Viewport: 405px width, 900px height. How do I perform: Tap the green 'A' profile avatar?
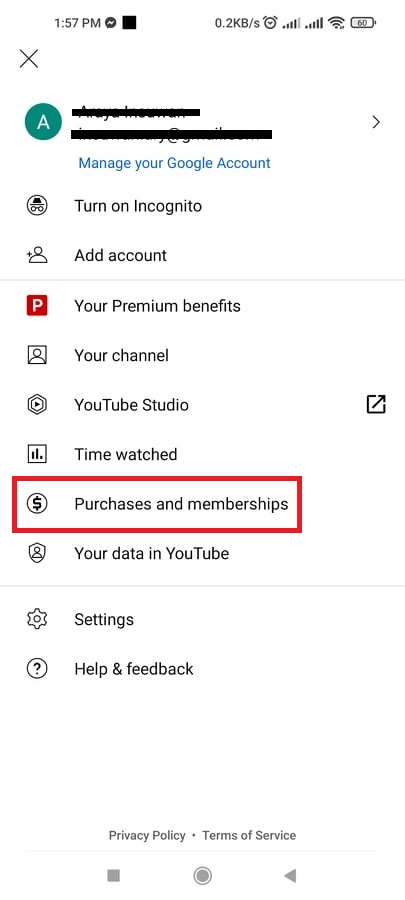(x=43, y=122)
